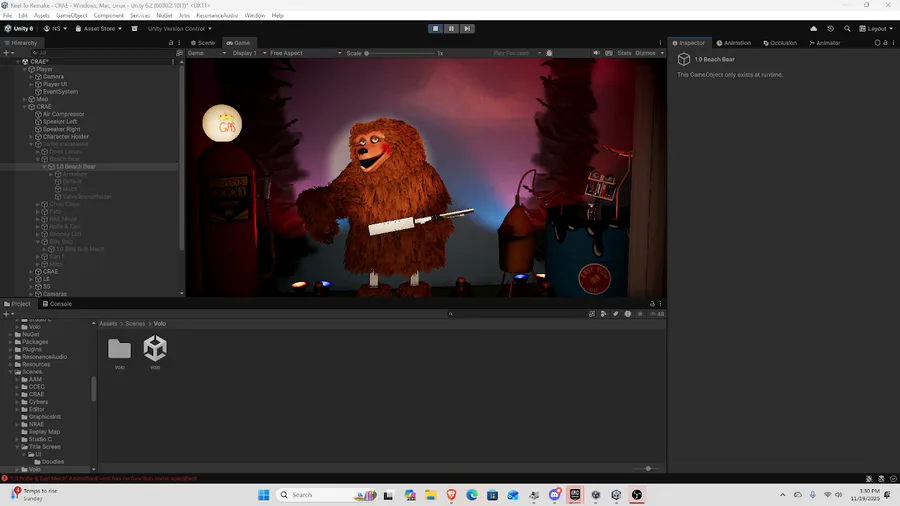Select the EventSystem object
The width and height of the screenshot is (900, 506).
[60, 92]
